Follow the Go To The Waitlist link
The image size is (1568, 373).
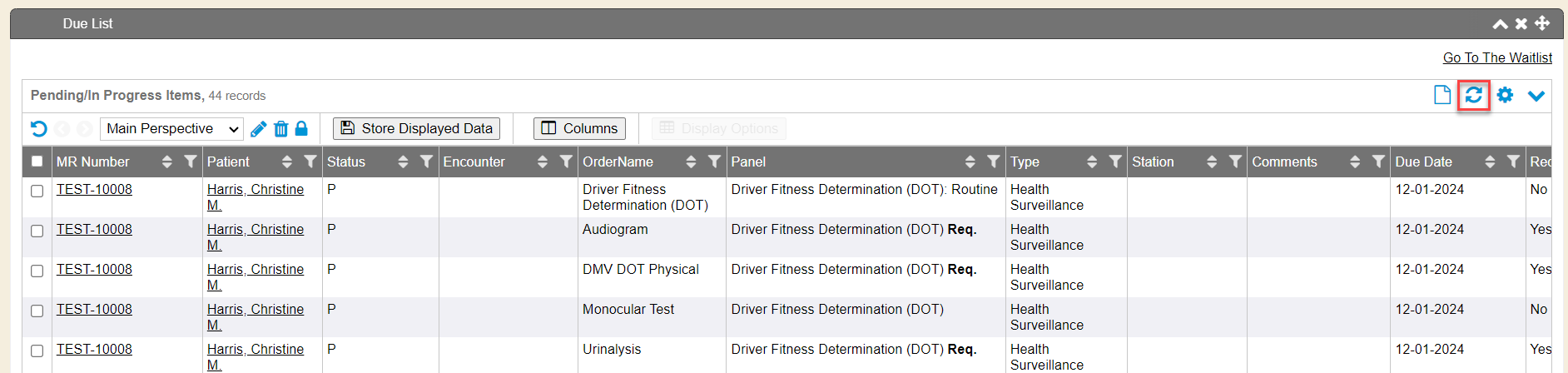[1497, 57]
